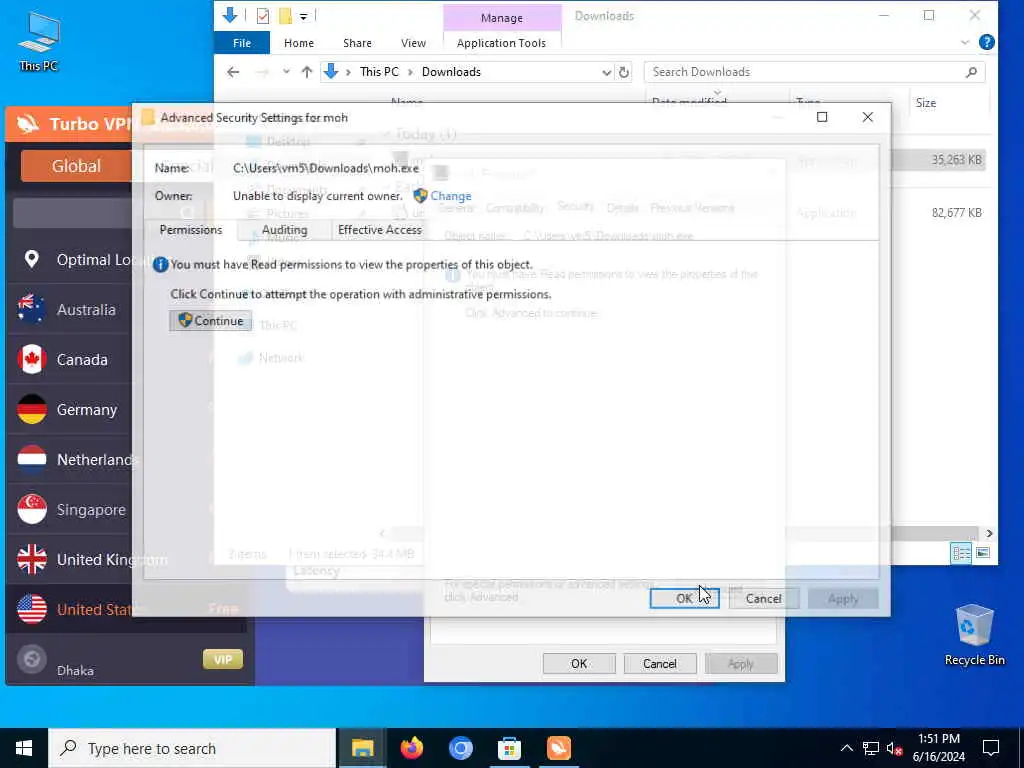Select Australia server flag
This screenshot has width=1024, height=768.
pyautogui.click(x=31, y=310)
